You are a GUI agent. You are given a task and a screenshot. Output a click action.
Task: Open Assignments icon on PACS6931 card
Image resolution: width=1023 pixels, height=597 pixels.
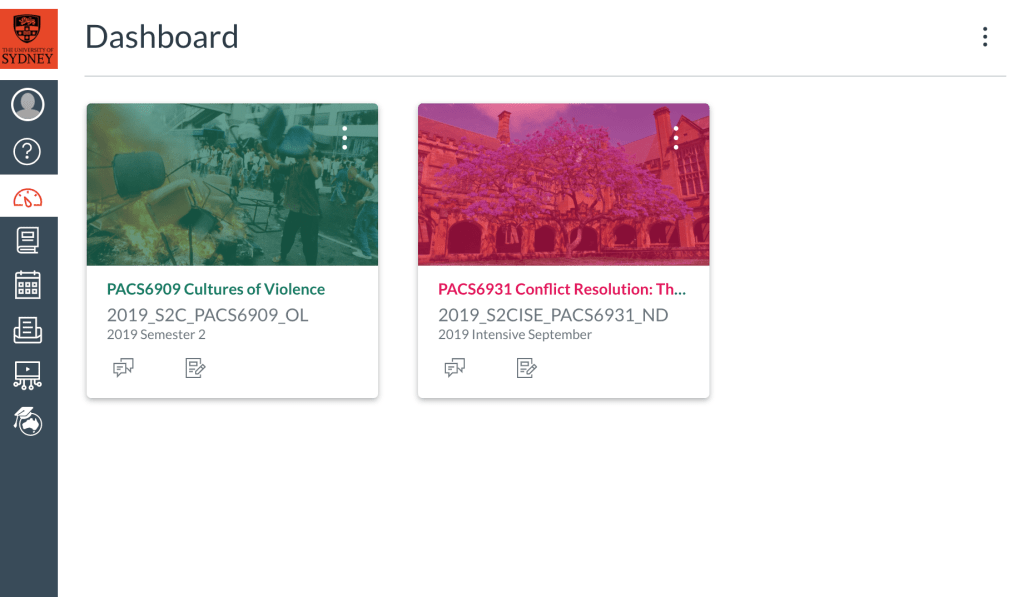click(526, 368)
